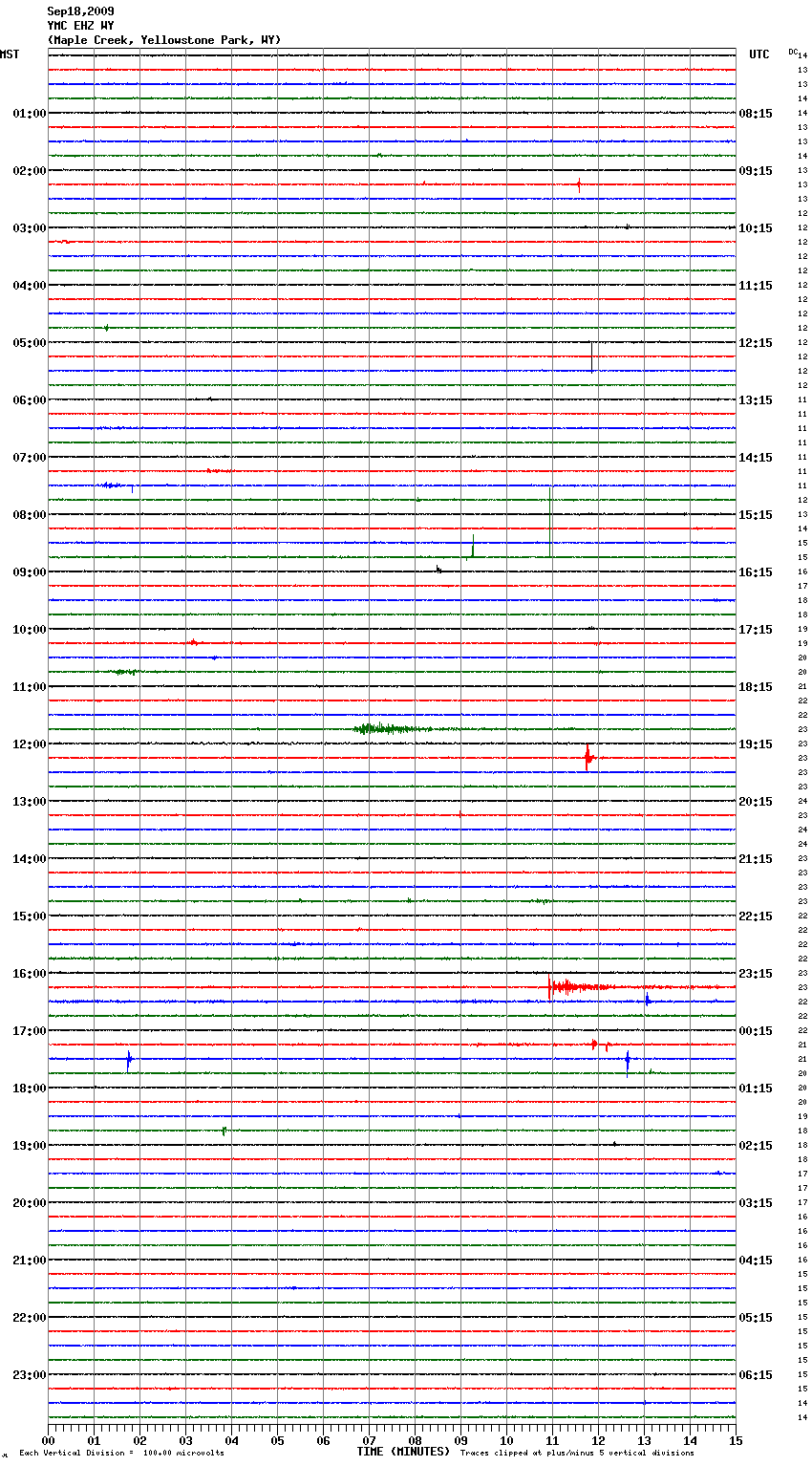Click minute 05 on the bottom axis
This screenshot has height=1466, width=812.
click(277, 1439)
